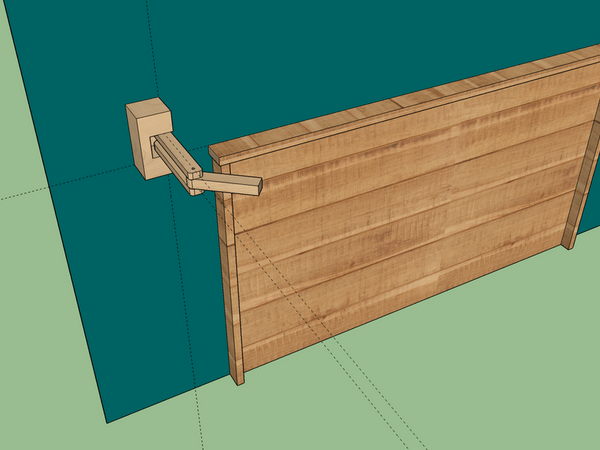Select the pivot pin joining the two arm segments
The height and width of the screenshot is (450, 600).
pyautogui.click(x=196, y=182)
